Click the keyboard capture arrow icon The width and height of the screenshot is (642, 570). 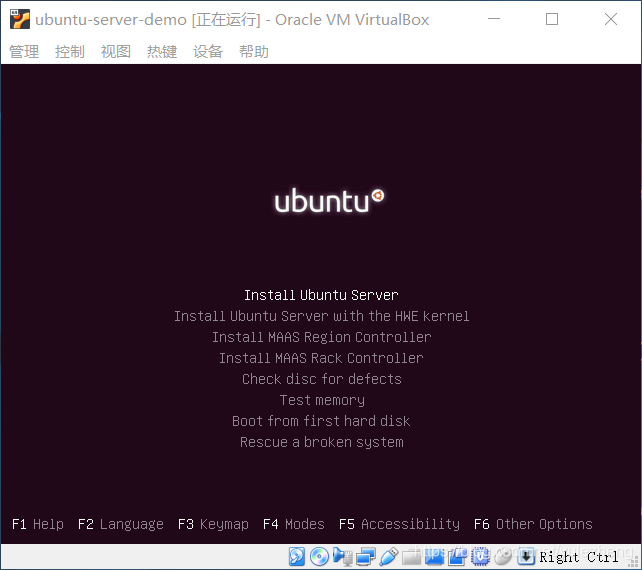[x=526, y=556]
